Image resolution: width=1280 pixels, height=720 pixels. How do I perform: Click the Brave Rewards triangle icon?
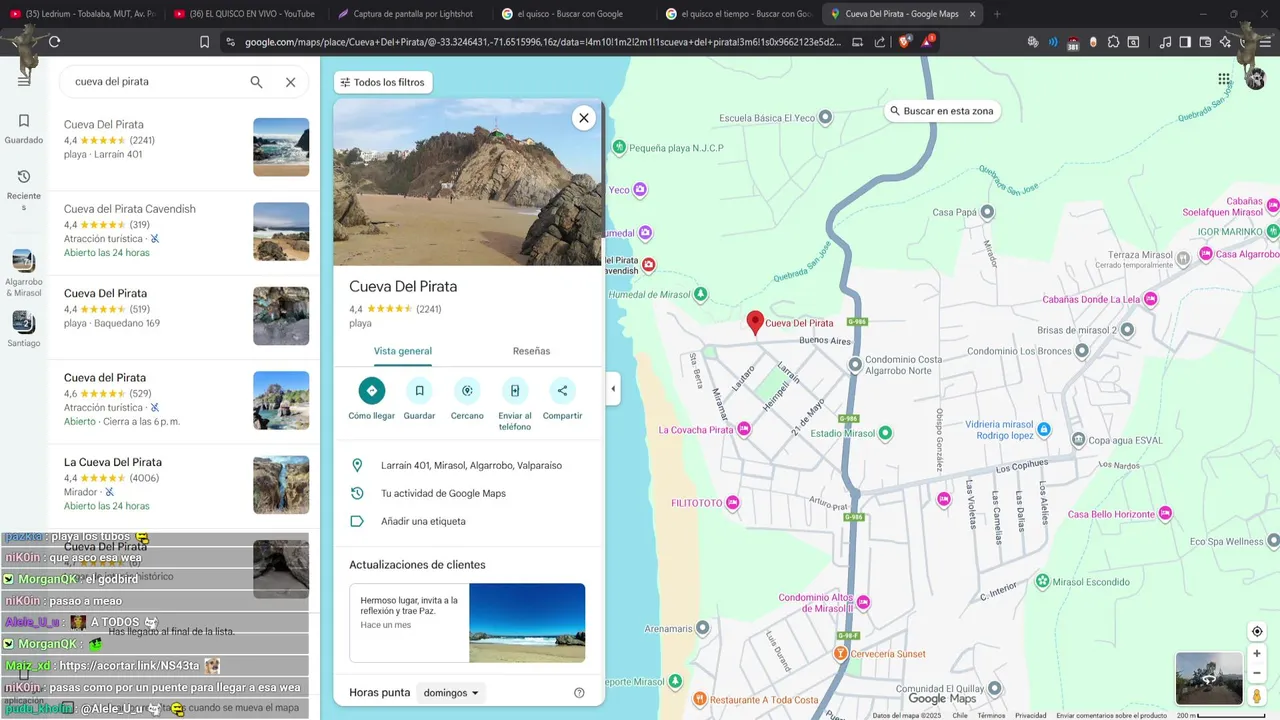pos(928,42)
